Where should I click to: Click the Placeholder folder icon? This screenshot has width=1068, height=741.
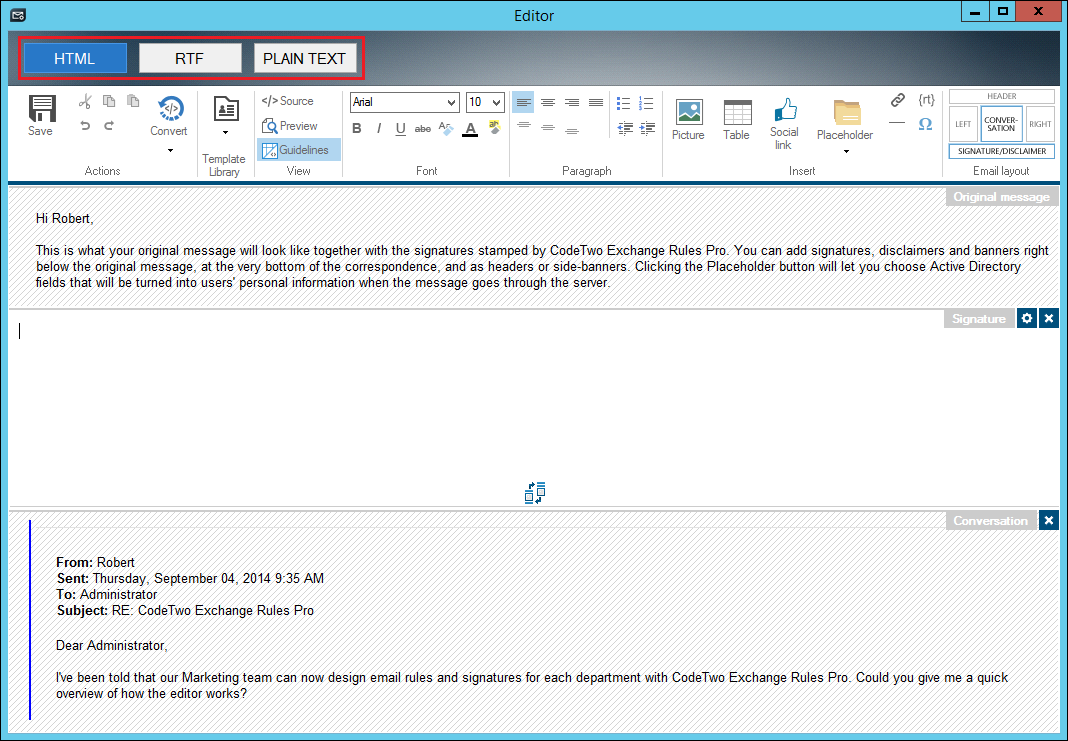pyautogui.click(x=847, y=112)
